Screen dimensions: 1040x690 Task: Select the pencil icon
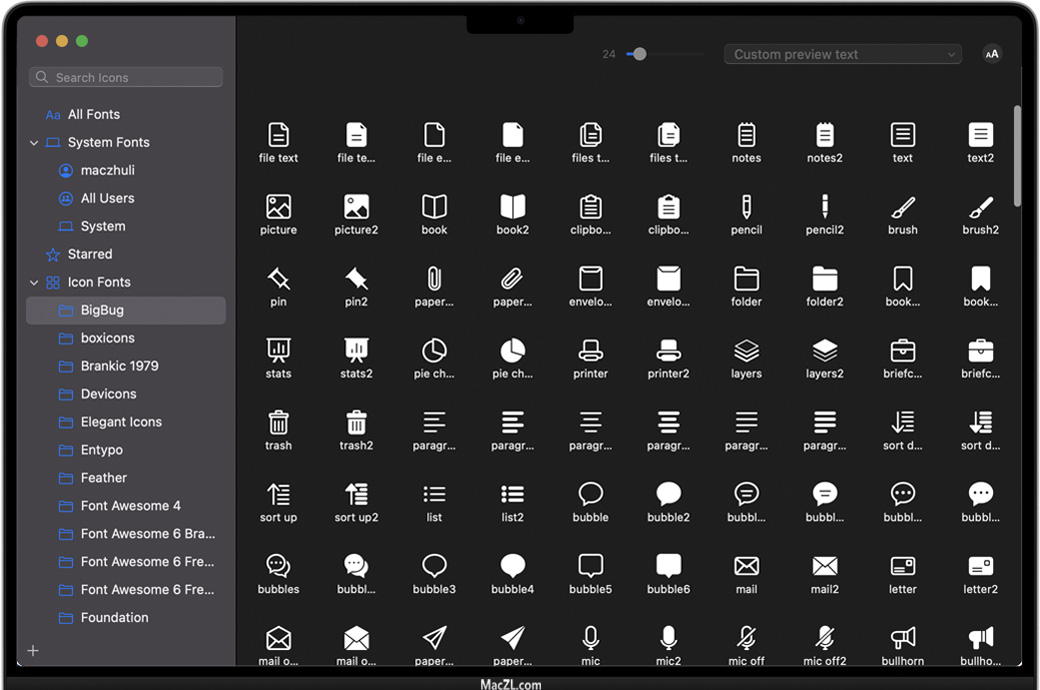coord(746,207)
